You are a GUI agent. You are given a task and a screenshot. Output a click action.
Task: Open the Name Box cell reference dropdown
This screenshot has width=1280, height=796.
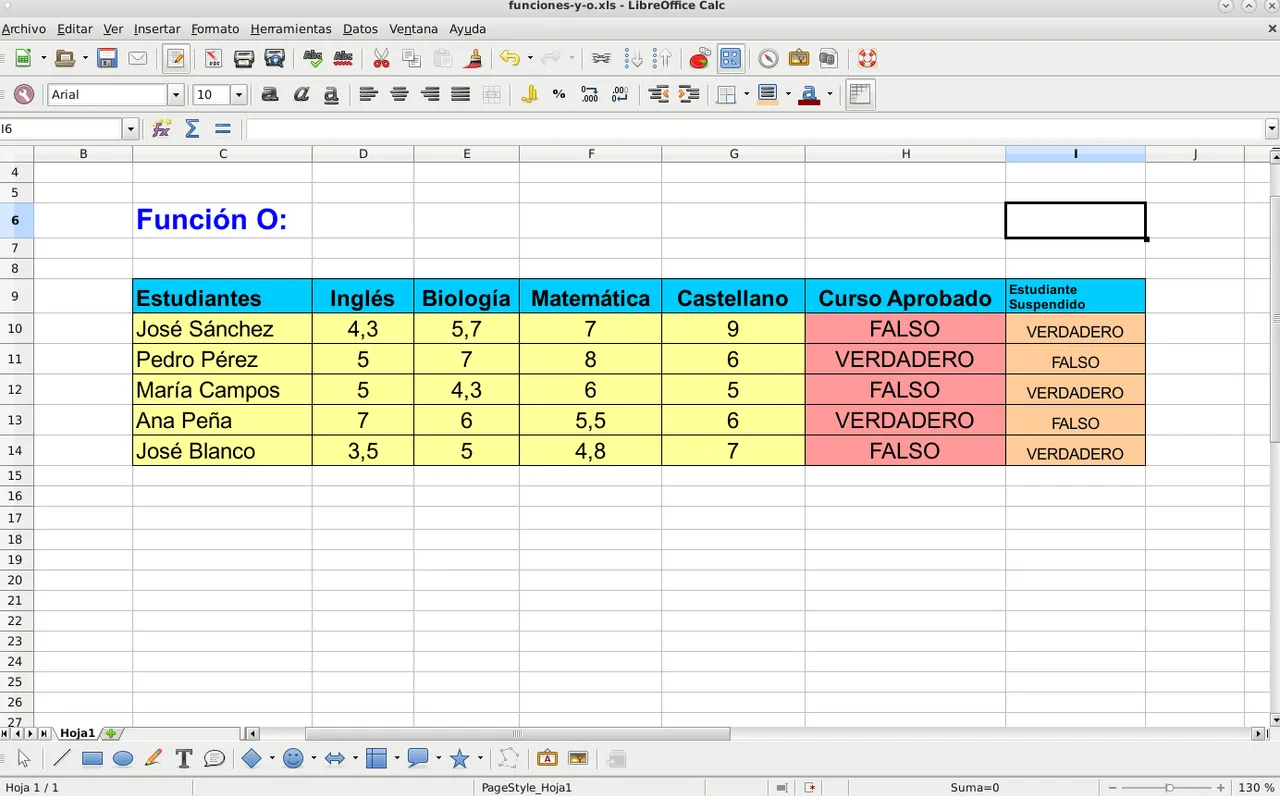(x=130, y=129)
